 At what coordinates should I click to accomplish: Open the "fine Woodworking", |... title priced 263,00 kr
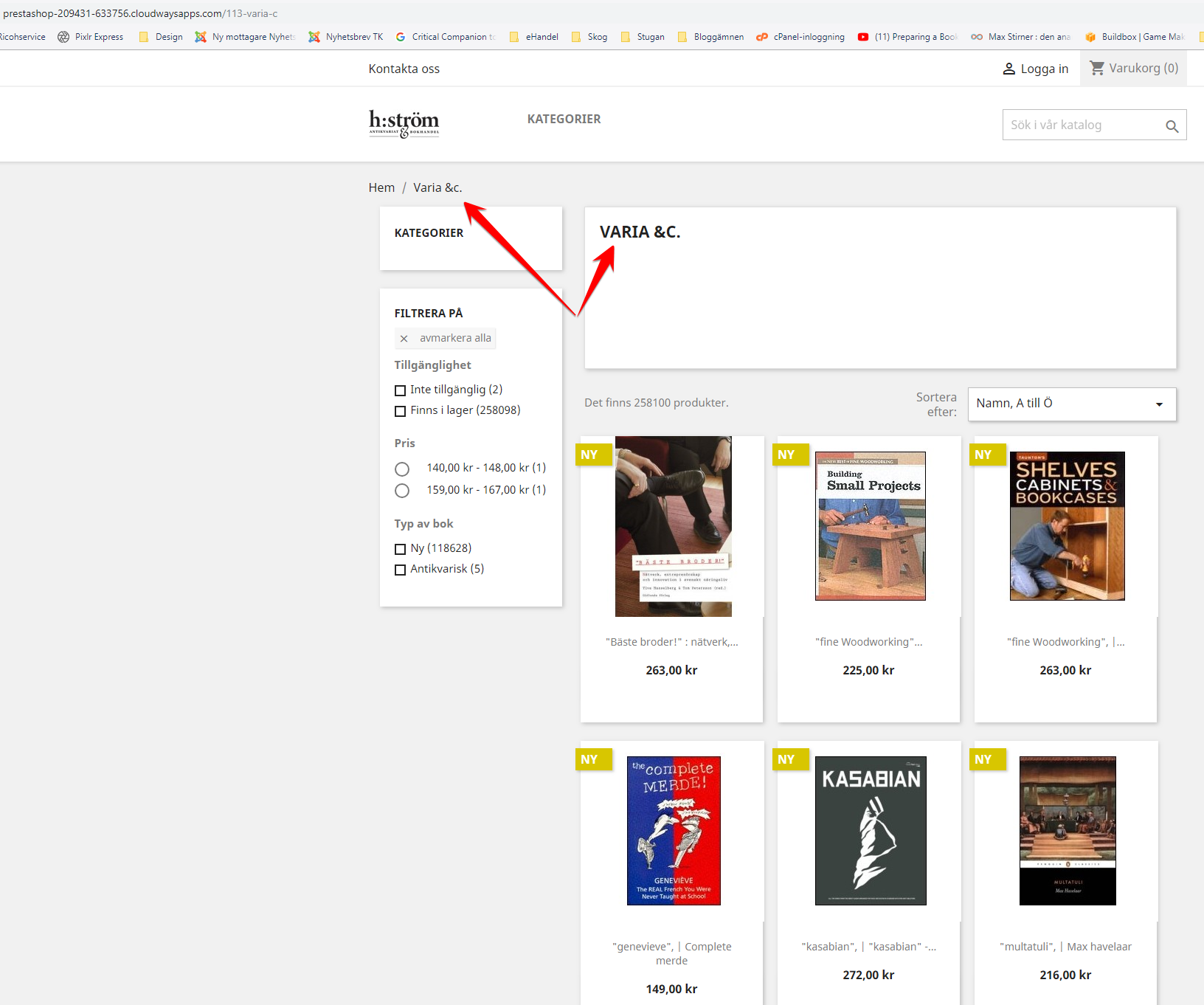(1066, 642)
